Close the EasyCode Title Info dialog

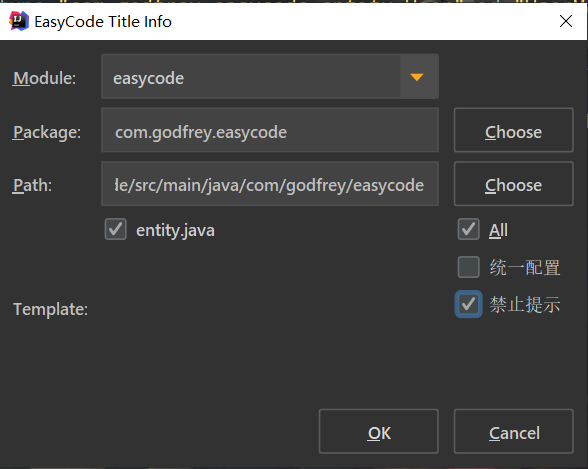coord(566,21)
